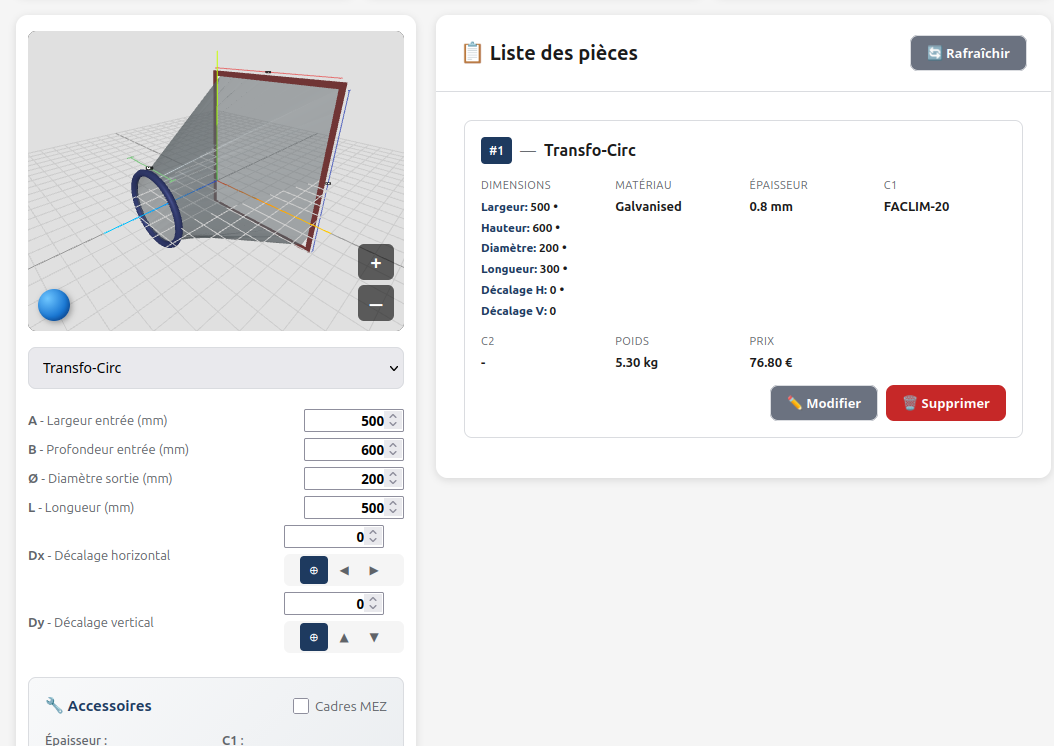Delete piece #1 with Supprimer
This screenshot has width=1054, height=746.
946,403
